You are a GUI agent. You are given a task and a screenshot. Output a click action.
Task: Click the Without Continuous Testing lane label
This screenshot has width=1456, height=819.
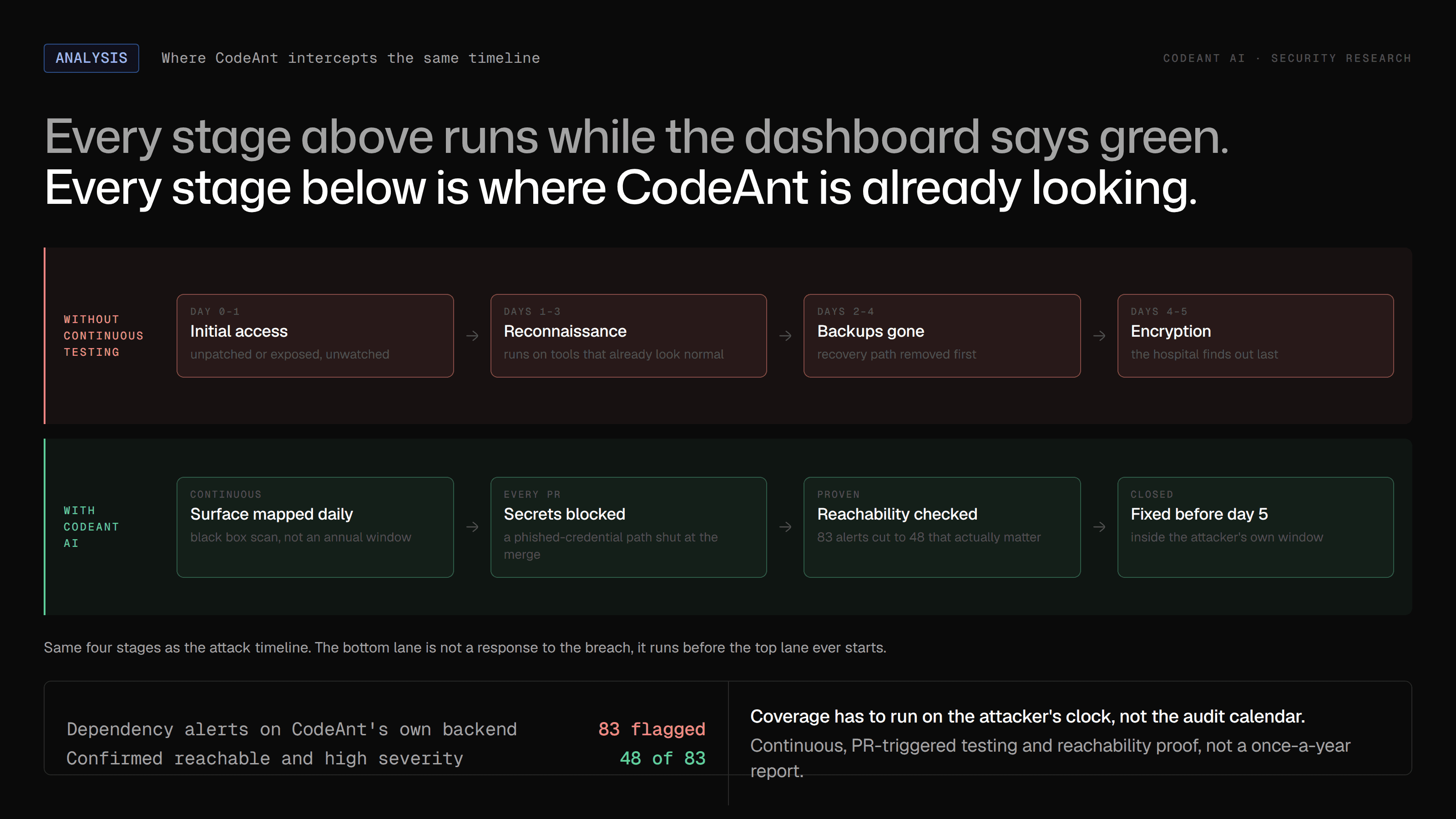click(103, 336)
